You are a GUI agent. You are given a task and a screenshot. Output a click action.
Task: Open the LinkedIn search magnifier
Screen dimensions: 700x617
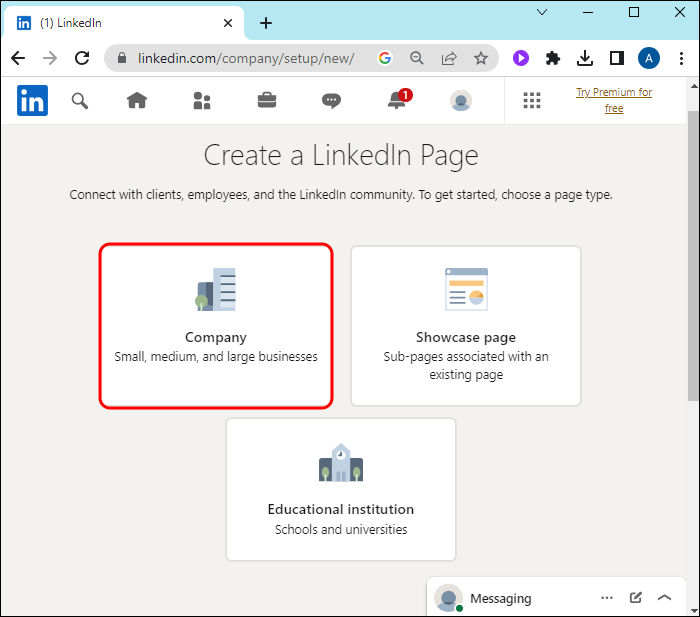coord(79,101)
